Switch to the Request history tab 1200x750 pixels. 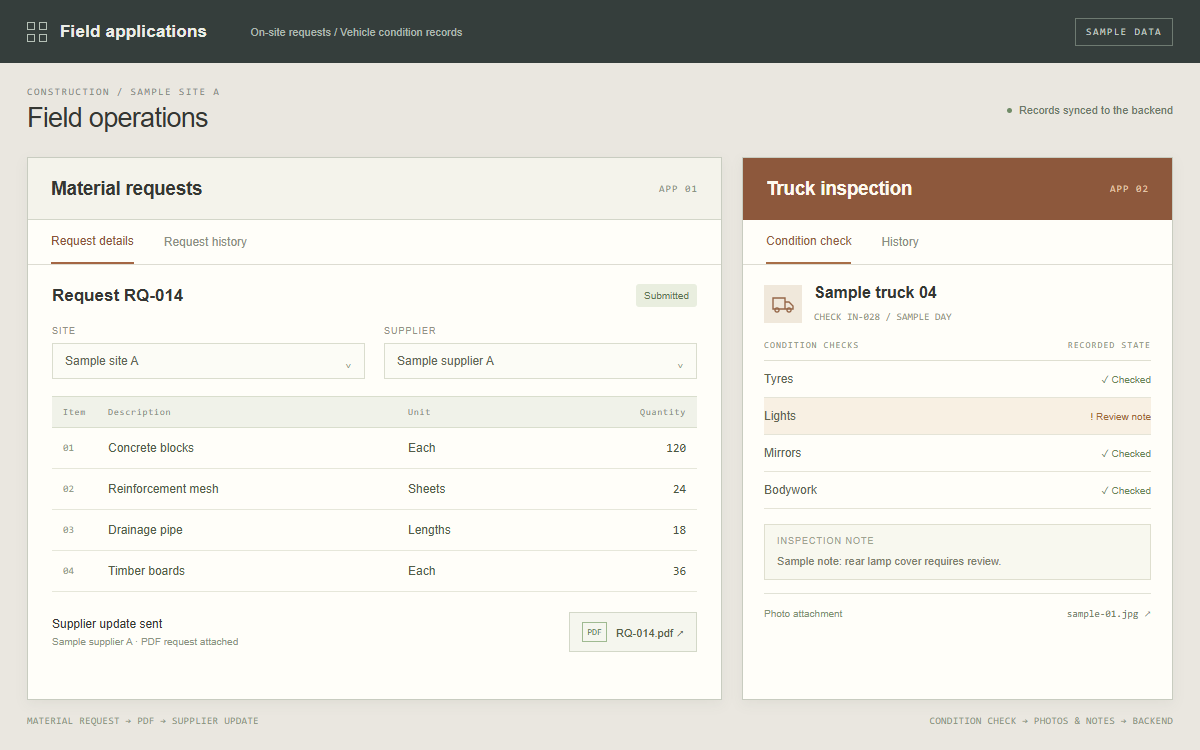(x=205, y=242)
